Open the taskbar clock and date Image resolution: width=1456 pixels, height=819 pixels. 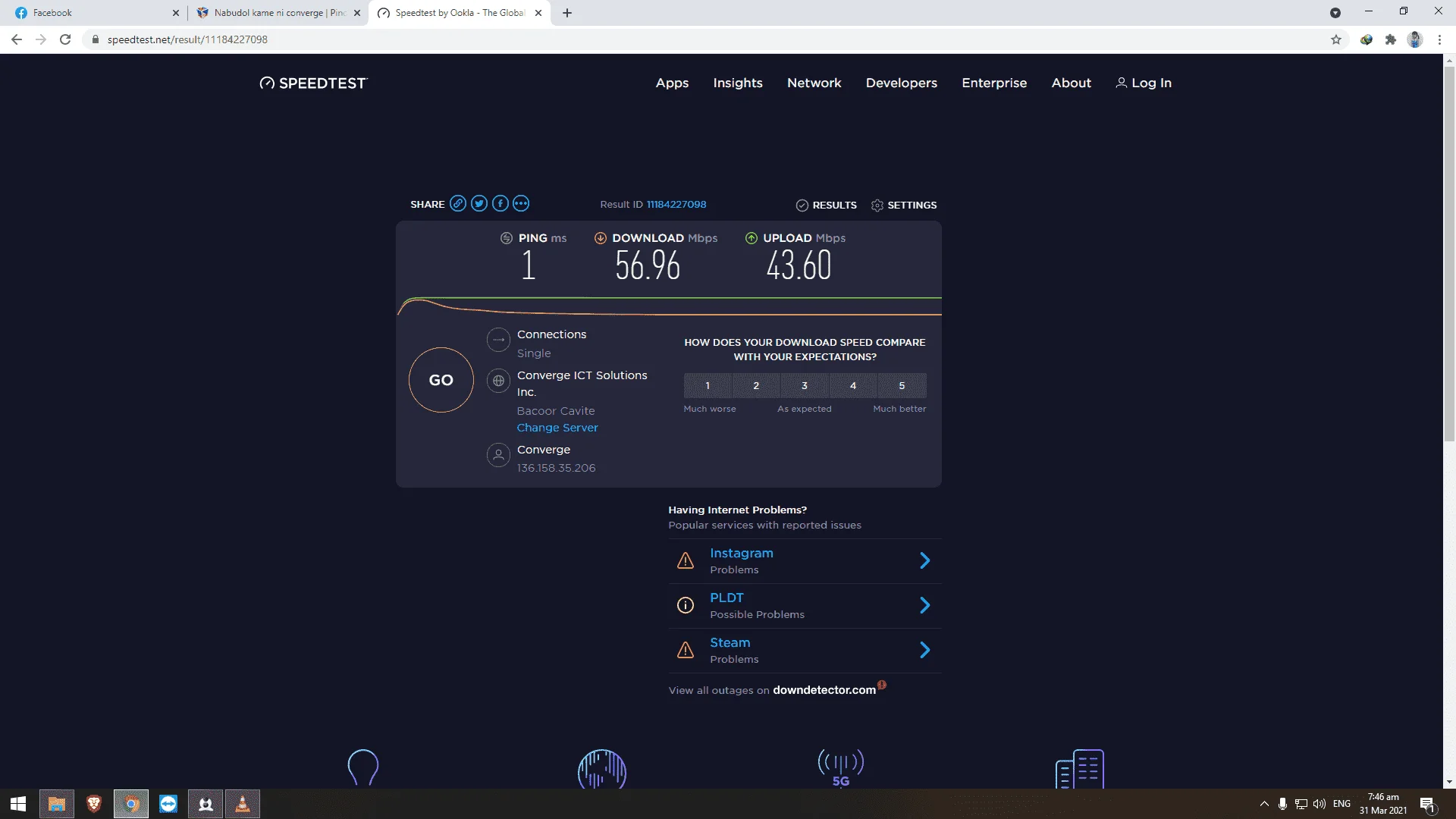[1383, 804]
